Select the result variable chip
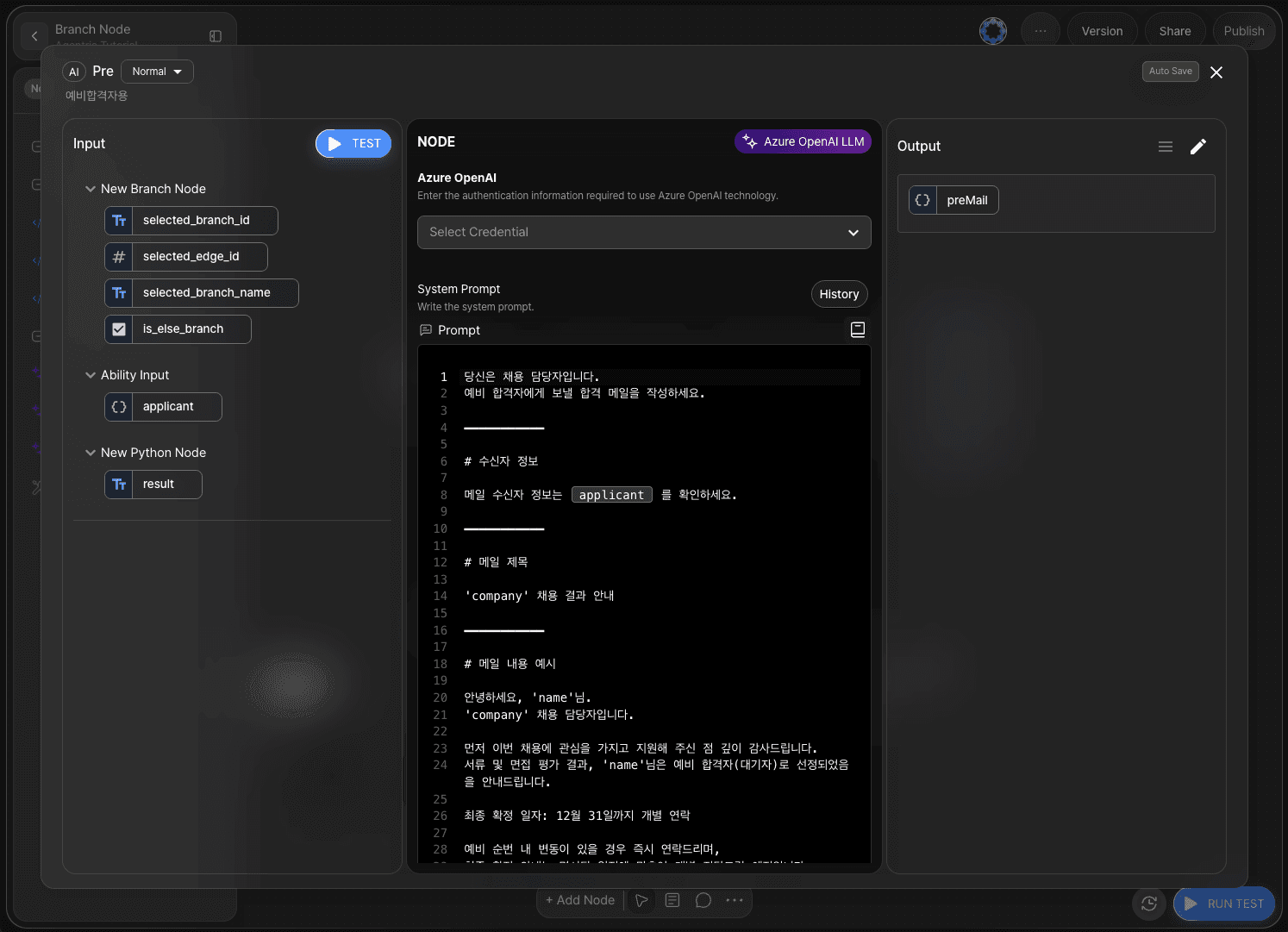The width and height of the screenshot is (1288, 932). click(153, 485)
